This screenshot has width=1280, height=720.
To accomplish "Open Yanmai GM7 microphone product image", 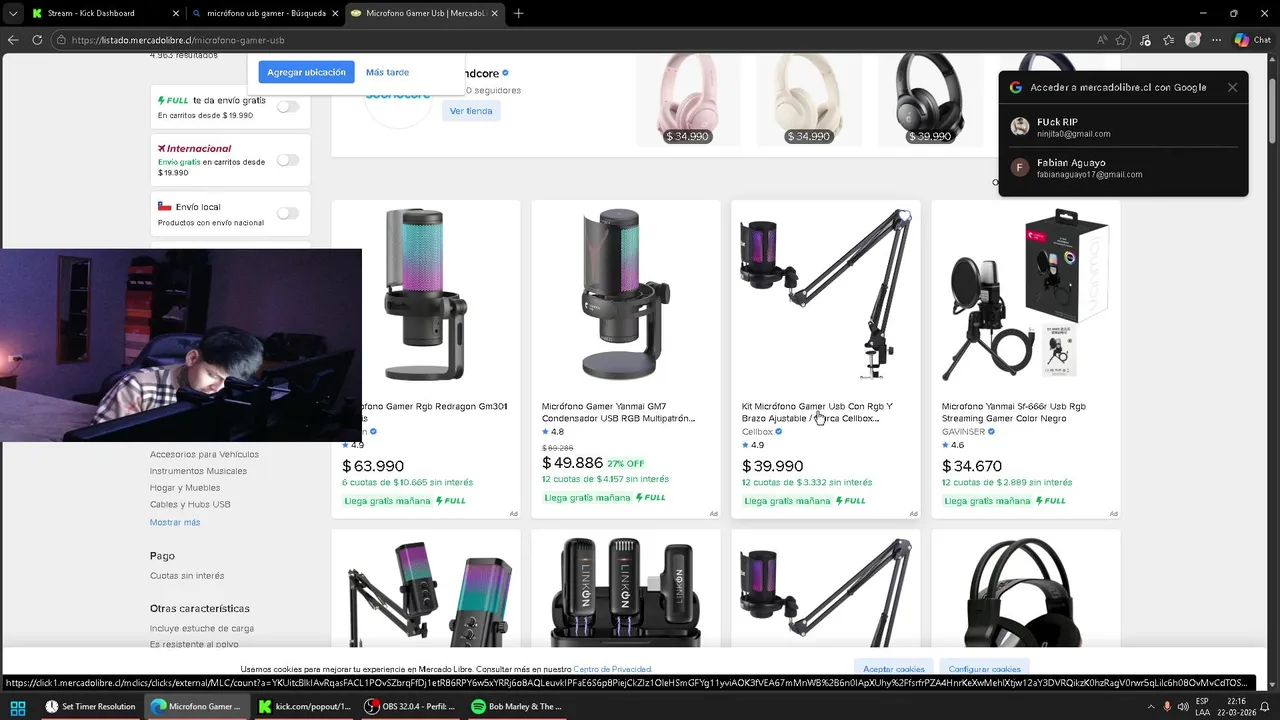I will pyautogui.click(x=626, y=295).
